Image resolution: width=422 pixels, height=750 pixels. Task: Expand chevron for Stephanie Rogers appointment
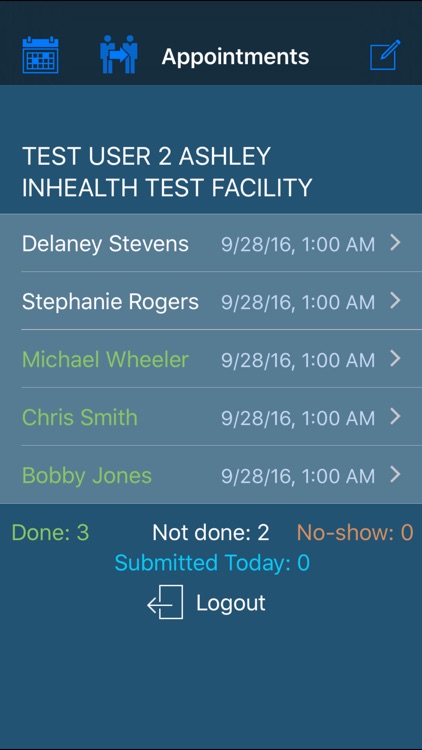point(395,301)
